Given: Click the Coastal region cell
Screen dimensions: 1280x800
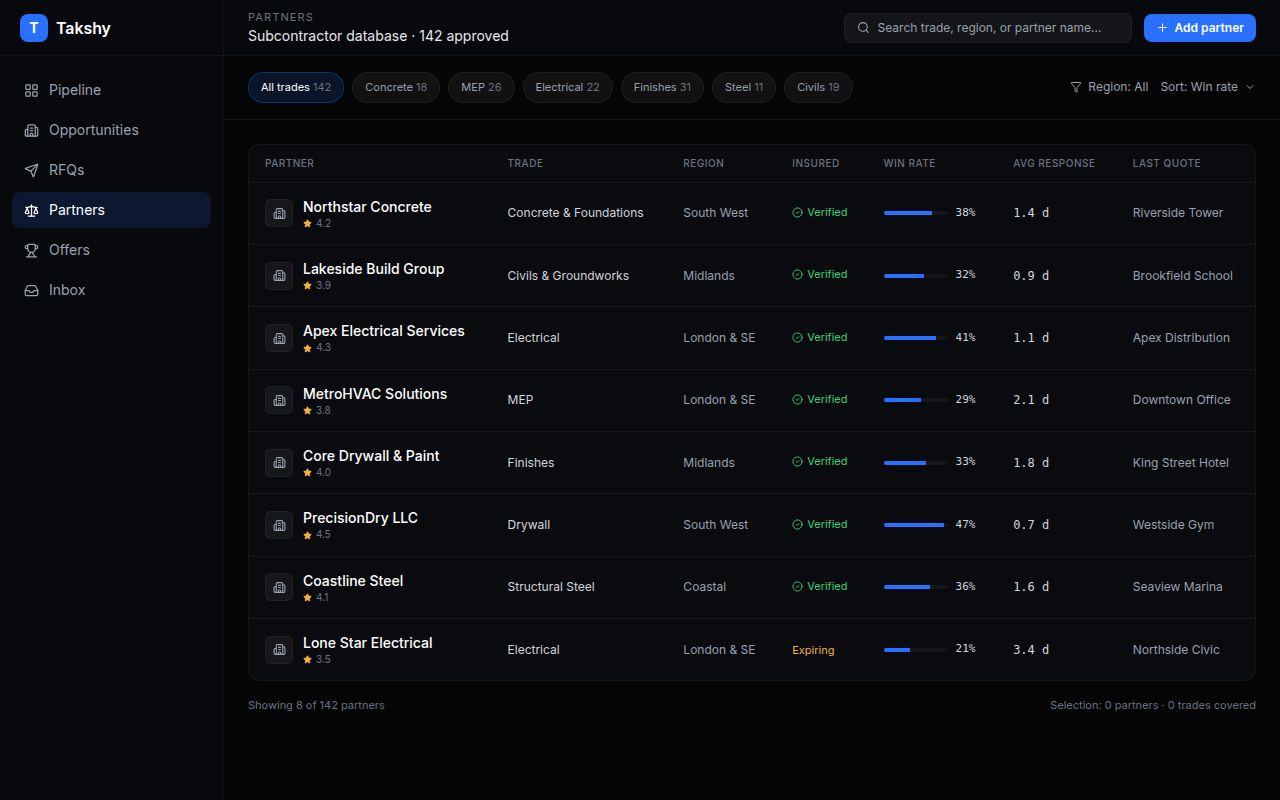Looking at the screenshot, I should [x=705, y=587].
